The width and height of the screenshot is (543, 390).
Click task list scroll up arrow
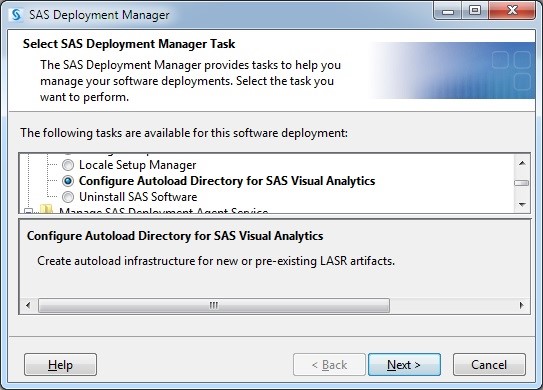click(522, 163)
